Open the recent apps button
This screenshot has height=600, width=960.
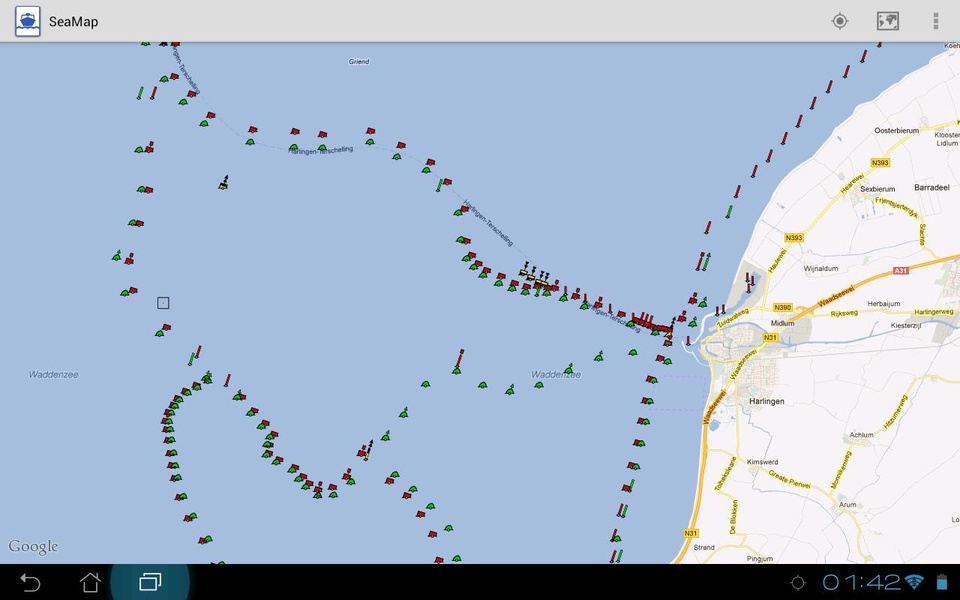pyautogui.click(x=150, y=582)
